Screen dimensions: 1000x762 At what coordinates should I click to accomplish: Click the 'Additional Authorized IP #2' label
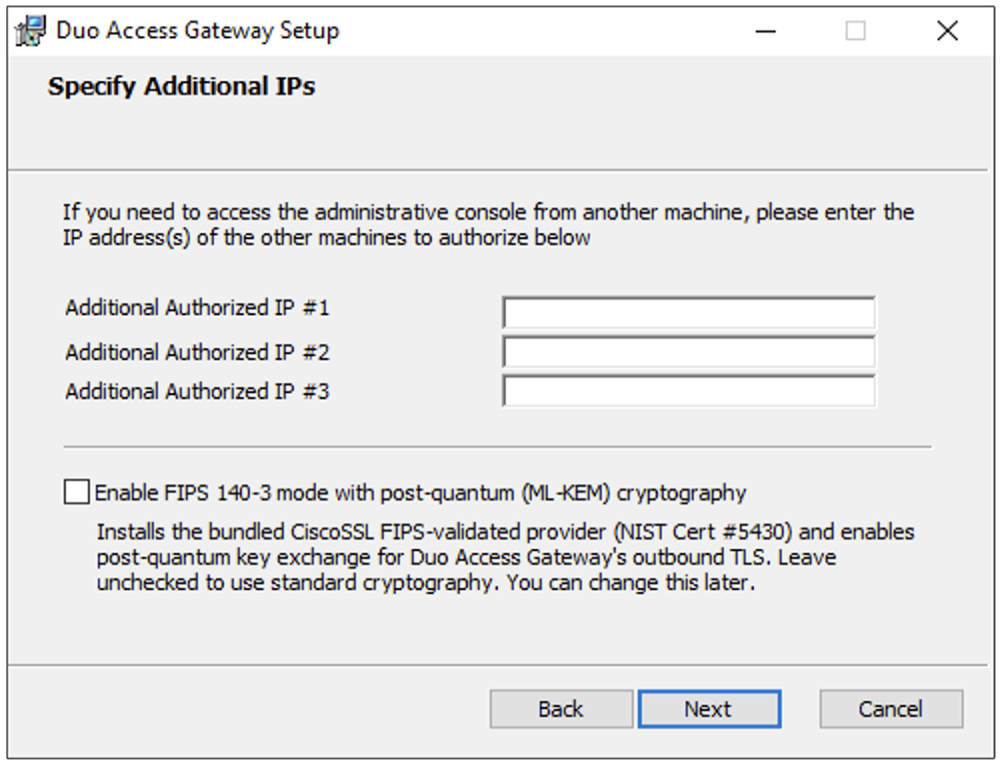tap(197, 352)
